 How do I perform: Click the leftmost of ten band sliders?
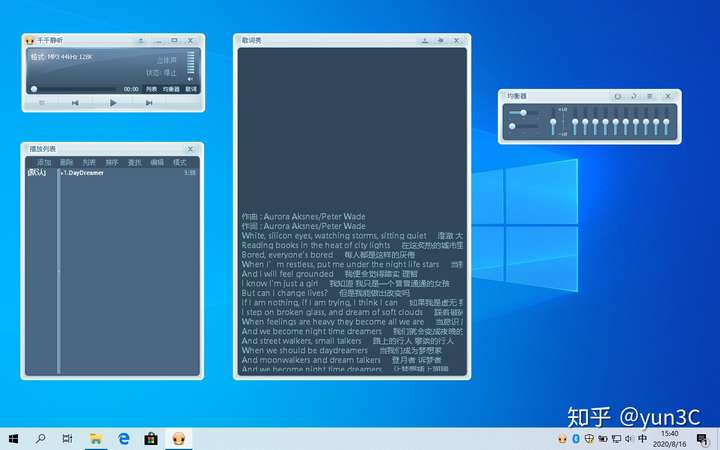point(575,122)
